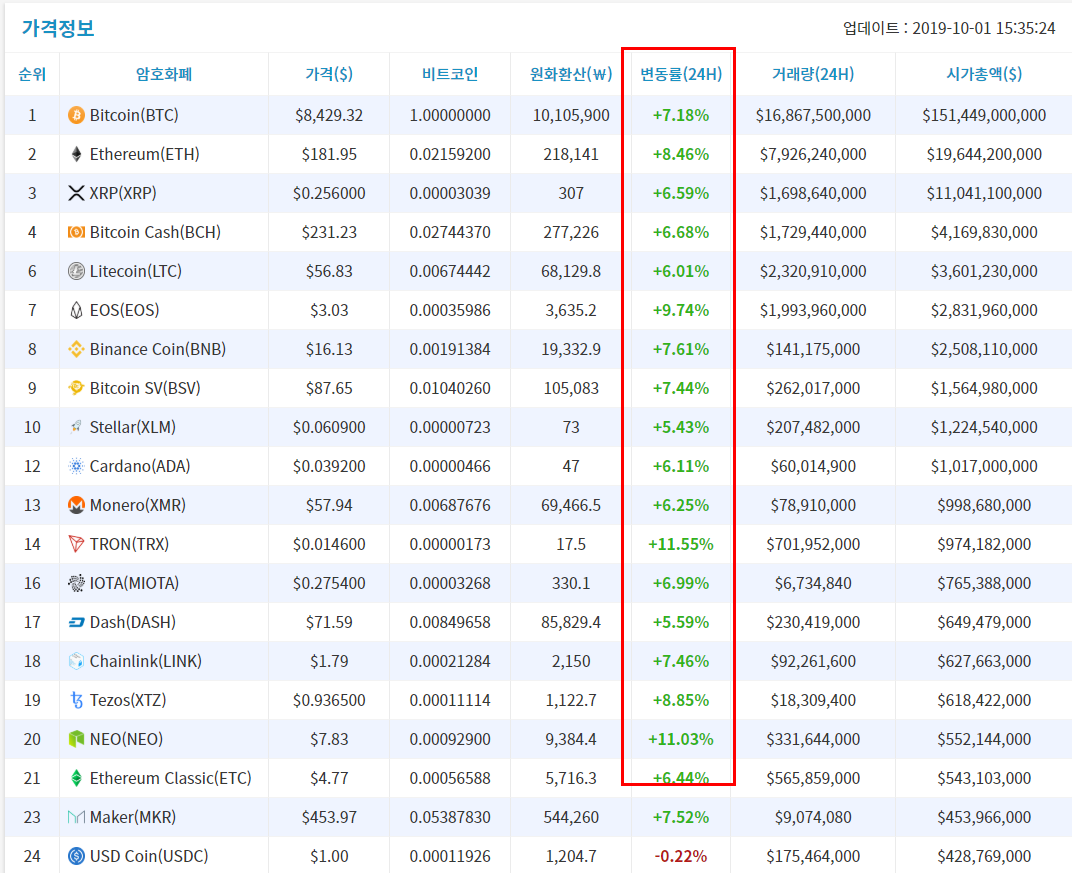Screen dimensions: 1072x873
Task: Open the Chainlink(LINK) coin link
Action: (x=146, y=660)
